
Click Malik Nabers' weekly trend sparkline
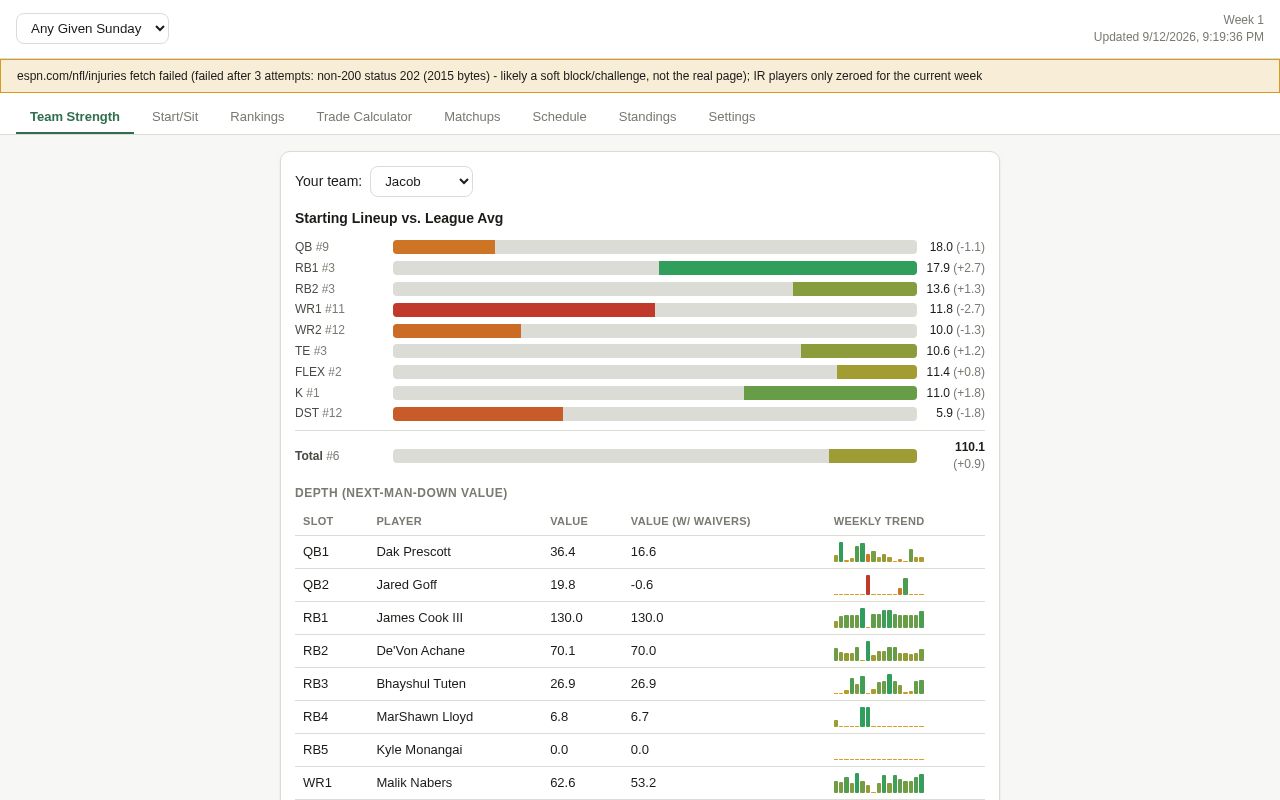click(x=879, y=783)
